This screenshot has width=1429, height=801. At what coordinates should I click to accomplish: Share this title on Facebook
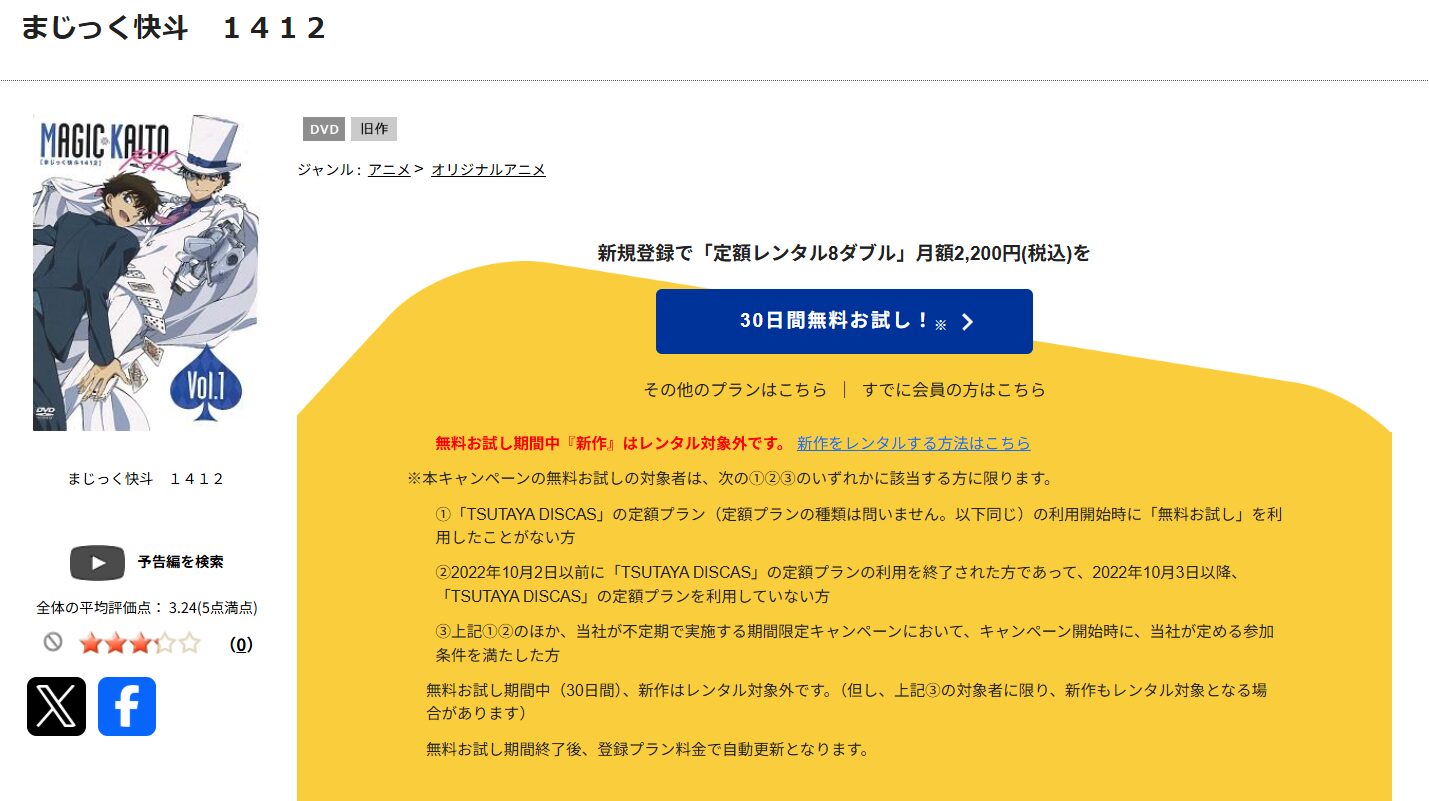click(127, 706)
